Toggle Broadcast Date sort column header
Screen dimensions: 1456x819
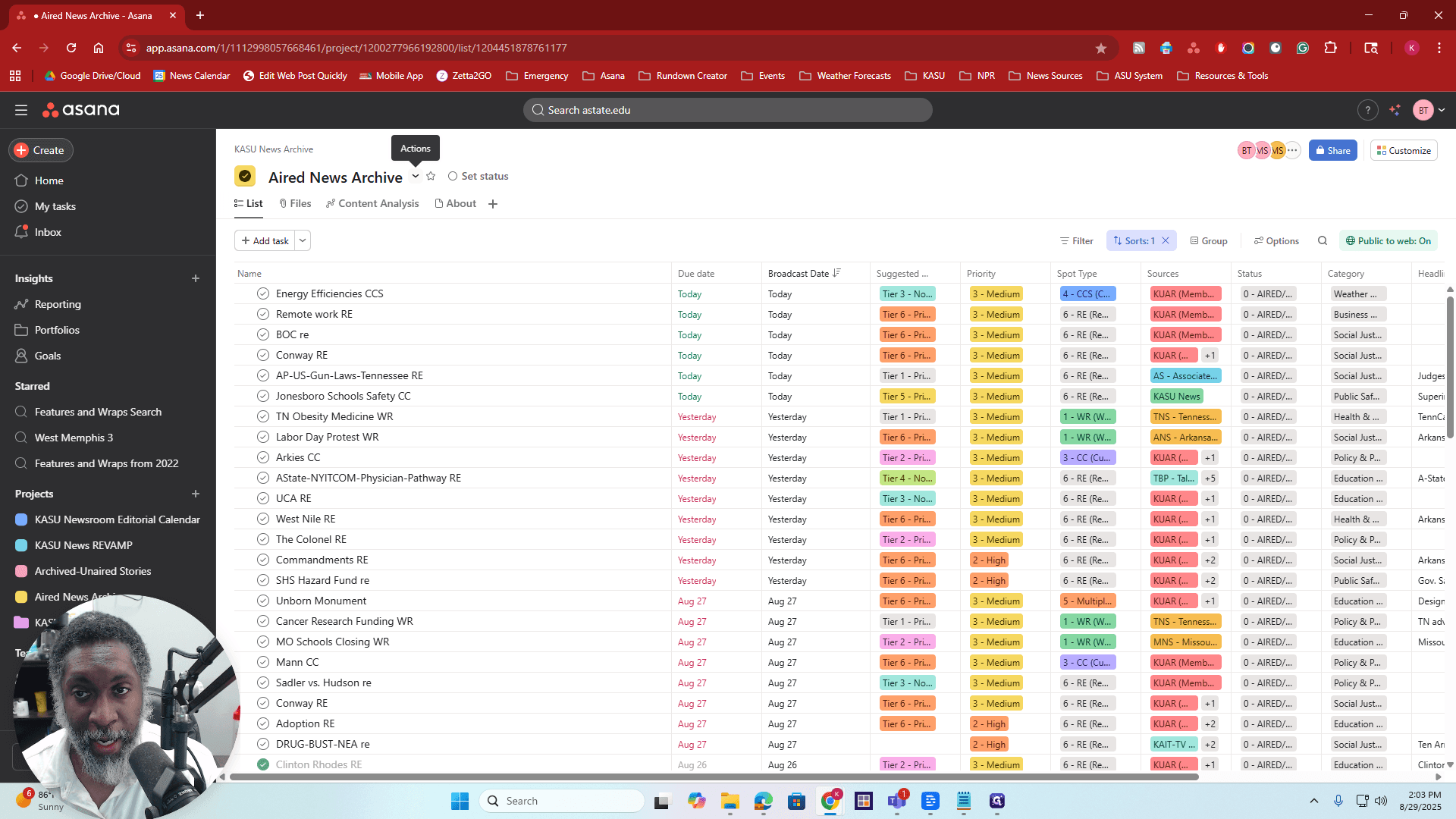pos(805,273)
